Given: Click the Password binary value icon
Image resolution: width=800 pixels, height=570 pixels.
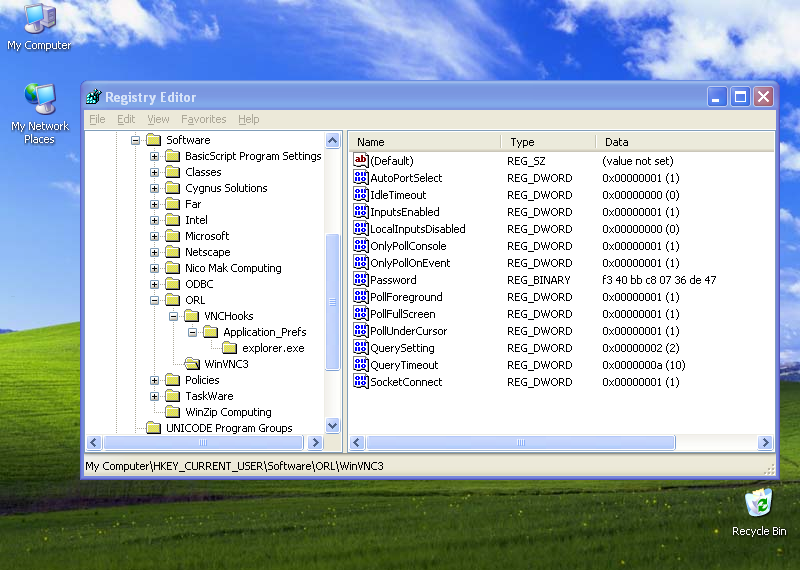Looking at the screenshot, I should [361, 280].
